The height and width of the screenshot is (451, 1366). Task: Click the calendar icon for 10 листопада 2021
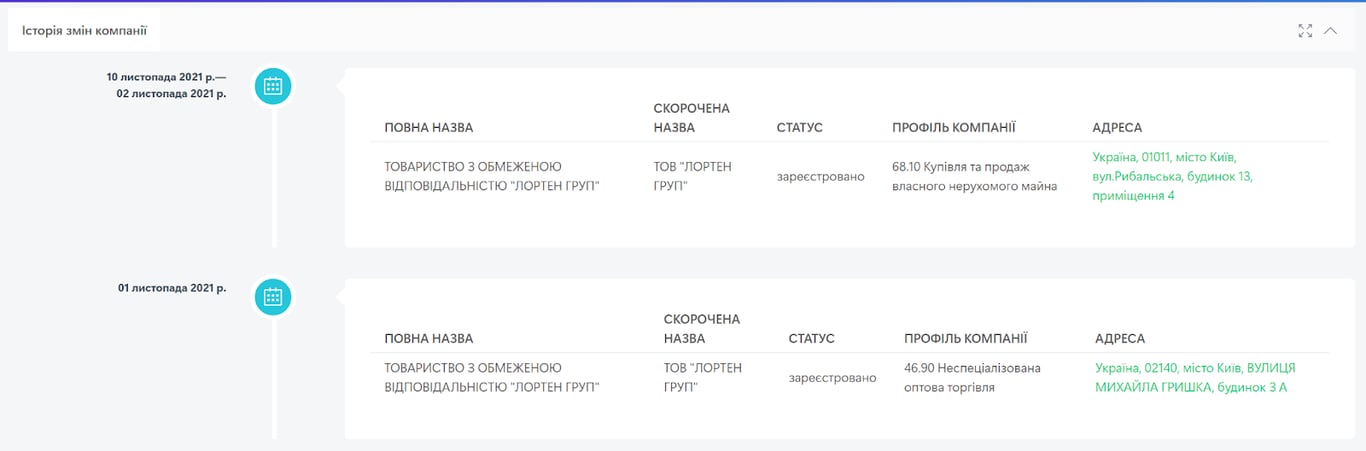click(273, 86)
